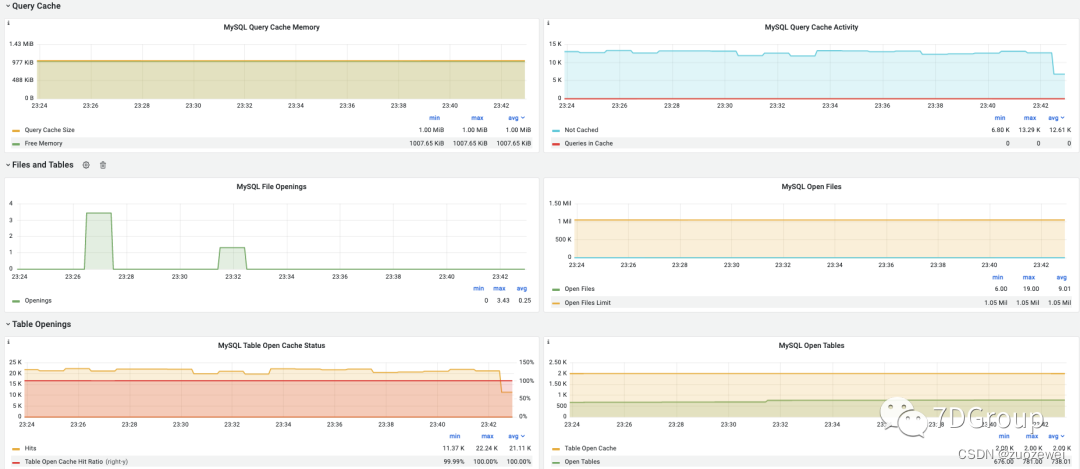The image size is (1080, 469).
Task: Toggle Free Memory series in legend
Action: pos(43,143)
